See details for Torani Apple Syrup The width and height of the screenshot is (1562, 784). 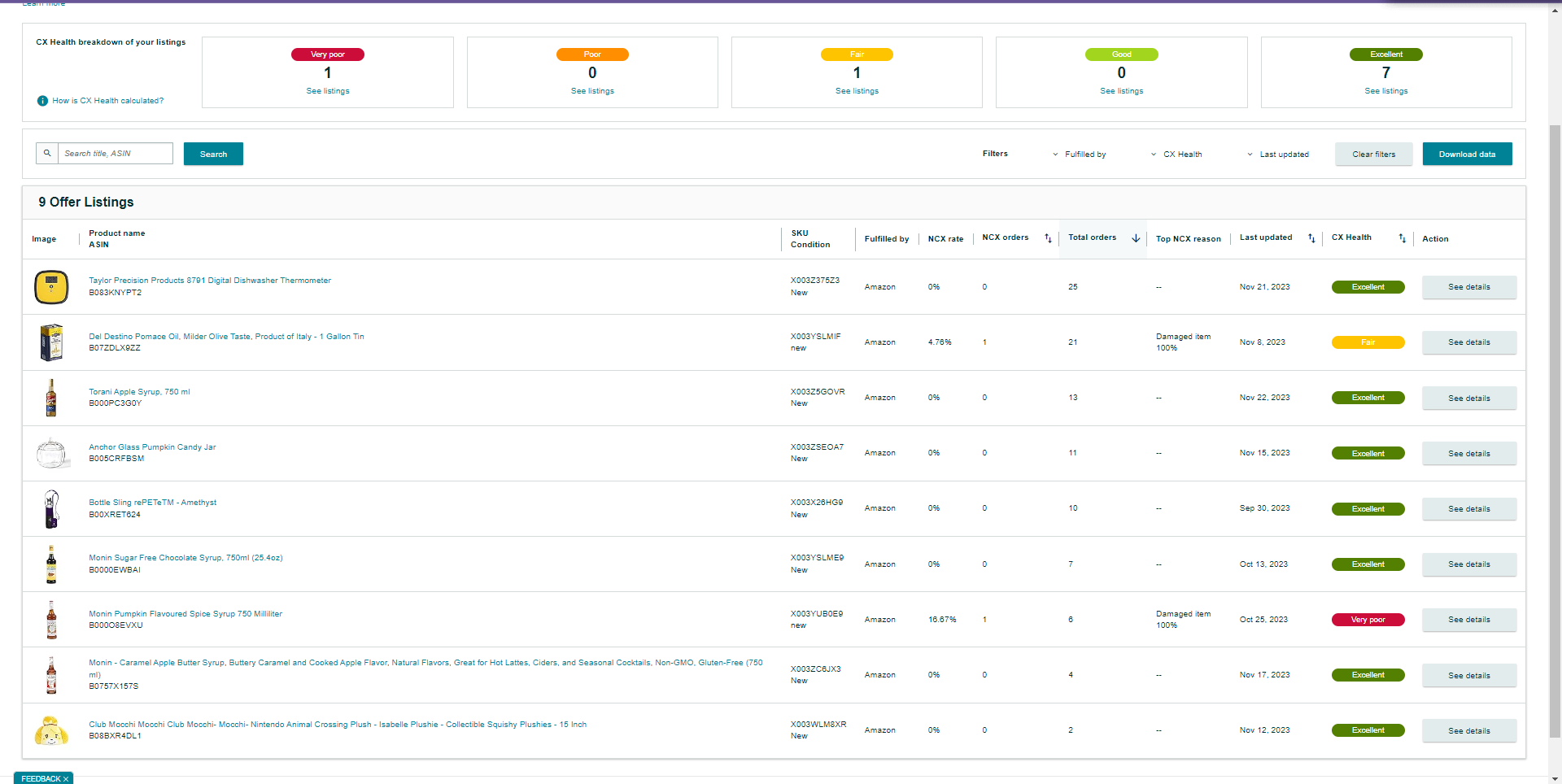pyautogui.click(x=1468, y=399)
